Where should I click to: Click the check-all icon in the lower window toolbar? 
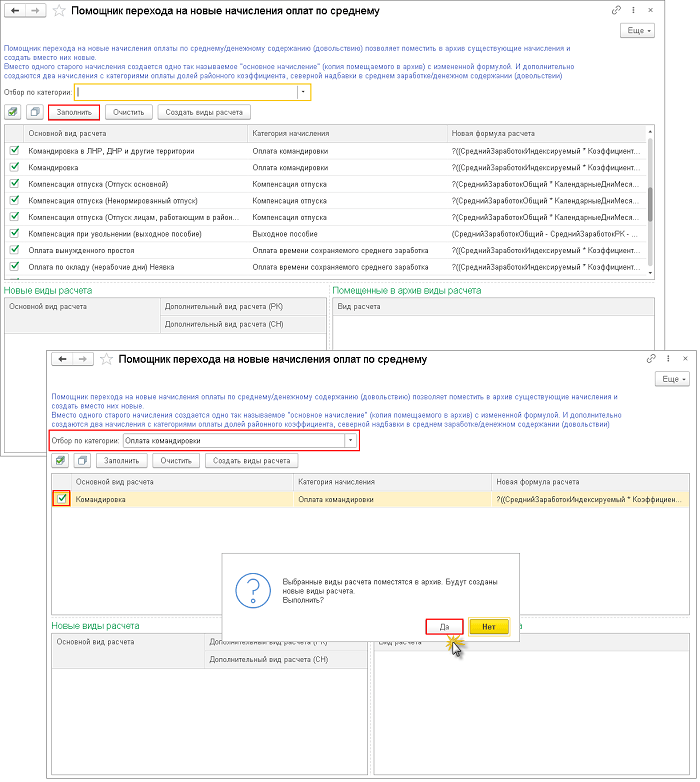[61, 461]
